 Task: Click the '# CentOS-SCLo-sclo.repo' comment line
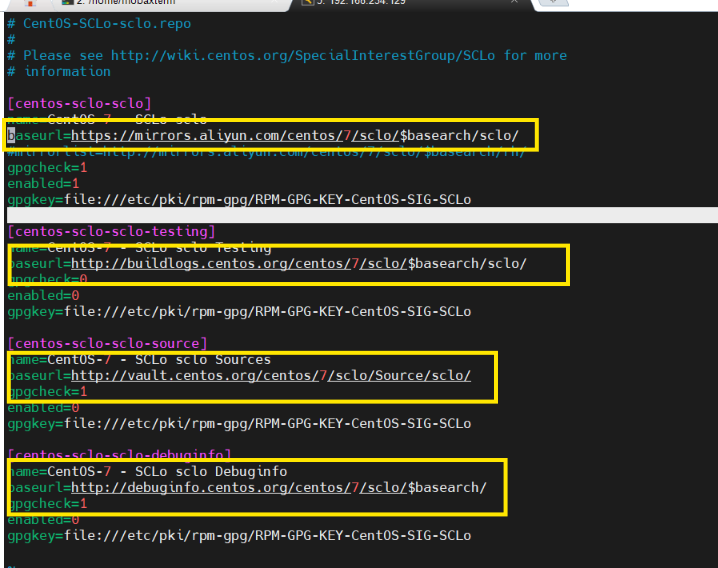pos(99,23)
